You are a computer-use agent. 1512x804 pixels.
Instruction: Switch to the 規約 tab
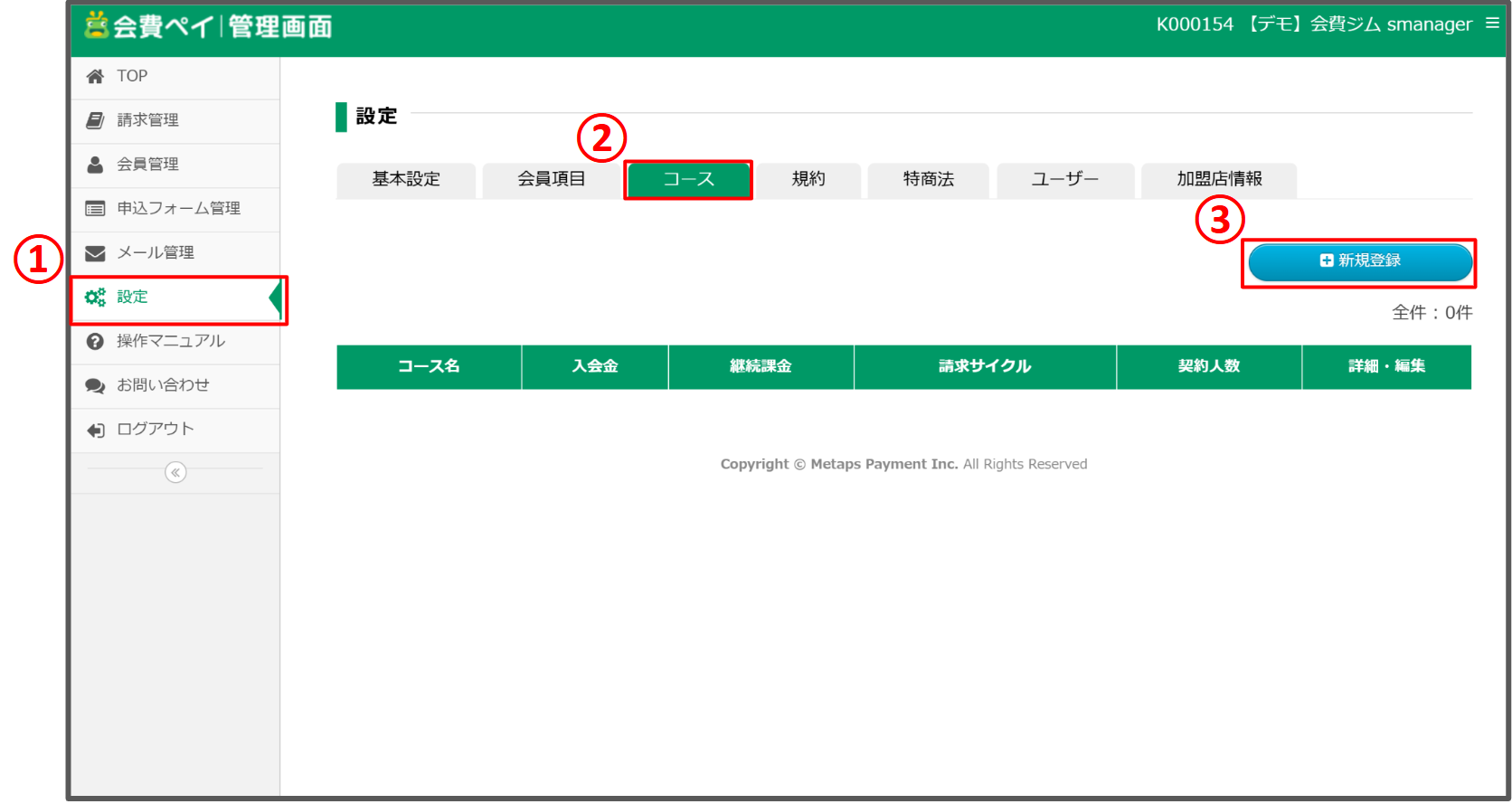point(808,180)
